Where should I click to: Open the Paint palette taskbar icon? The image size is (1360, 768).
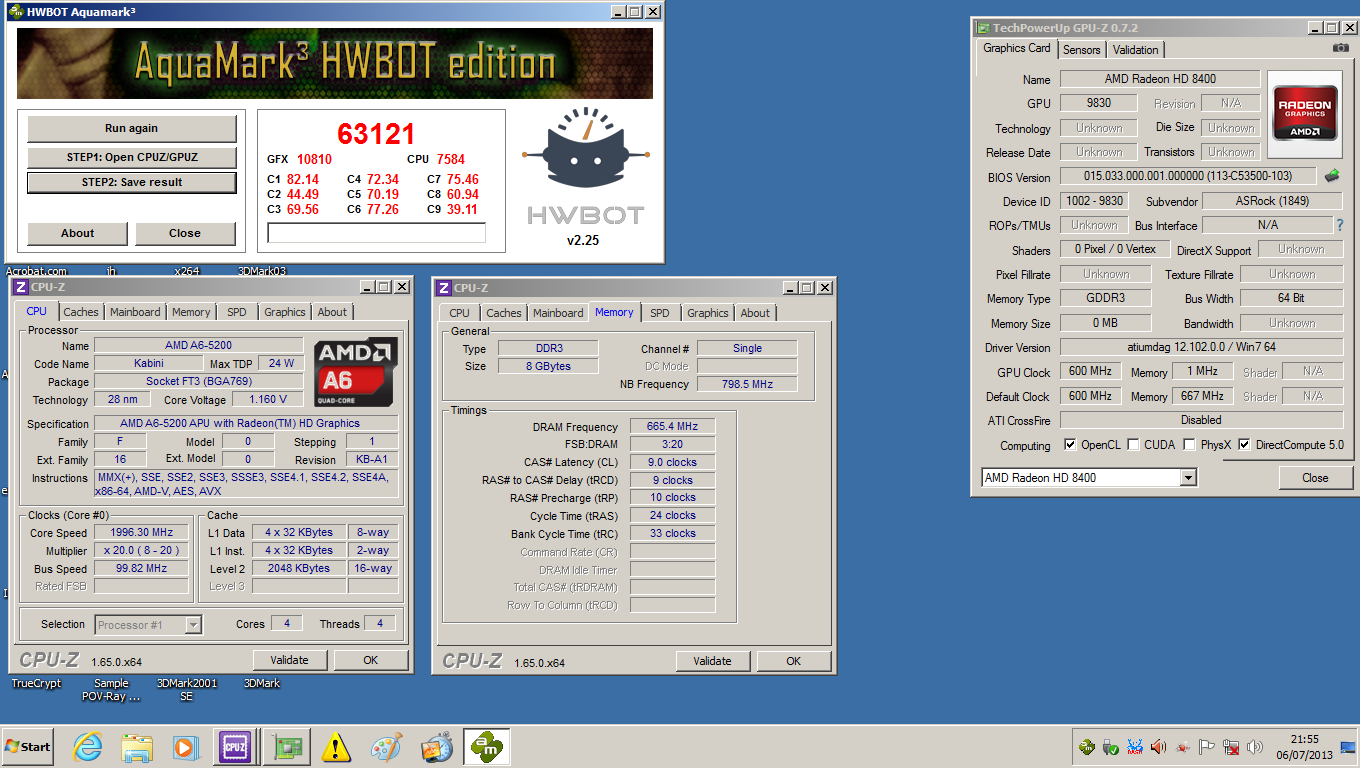(x=387, y=747)
